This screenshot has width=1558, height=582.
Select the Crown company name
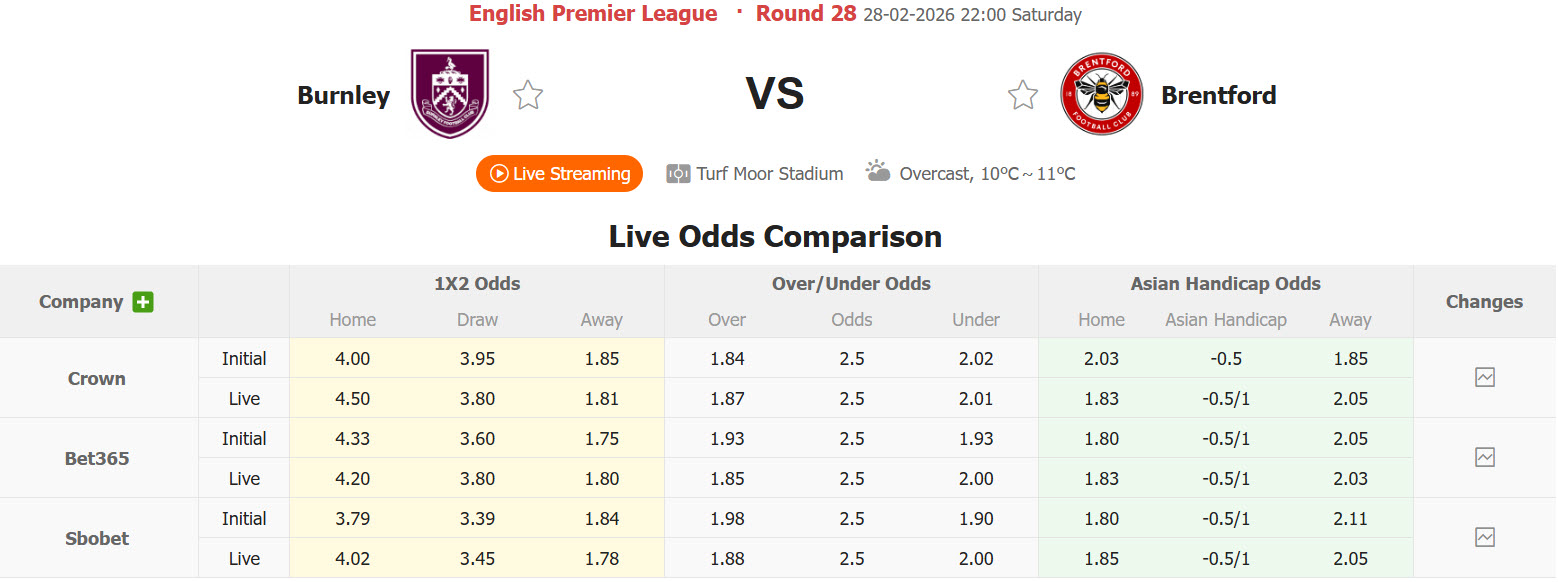click(96, 378)
